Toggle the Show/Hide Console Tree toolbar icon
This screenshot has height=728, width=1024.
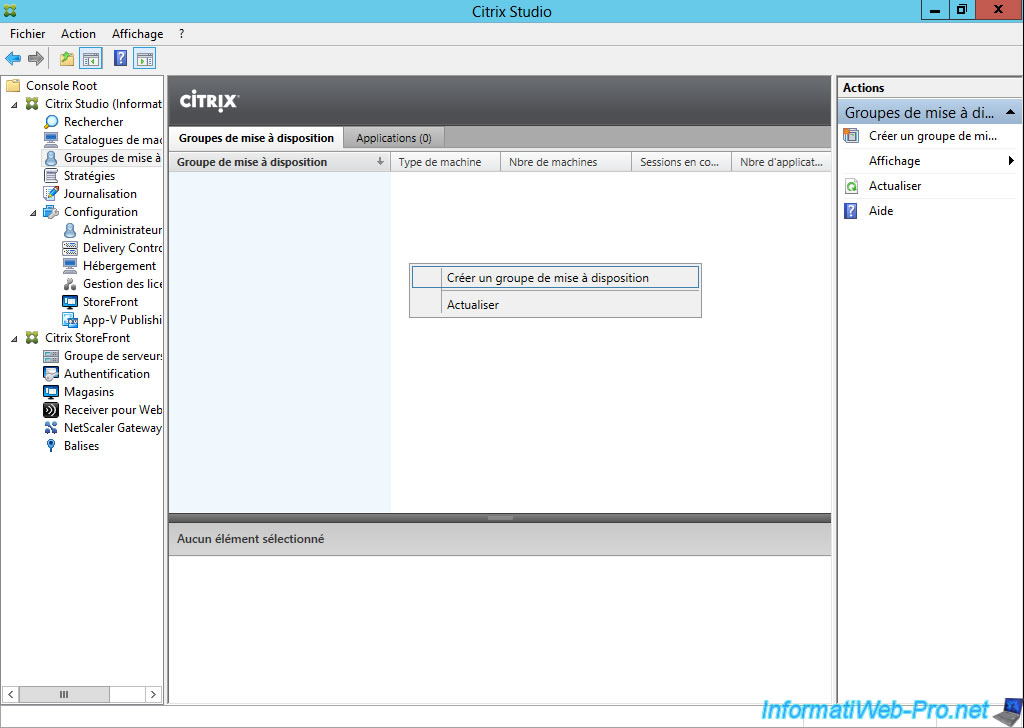pos(91,59)
